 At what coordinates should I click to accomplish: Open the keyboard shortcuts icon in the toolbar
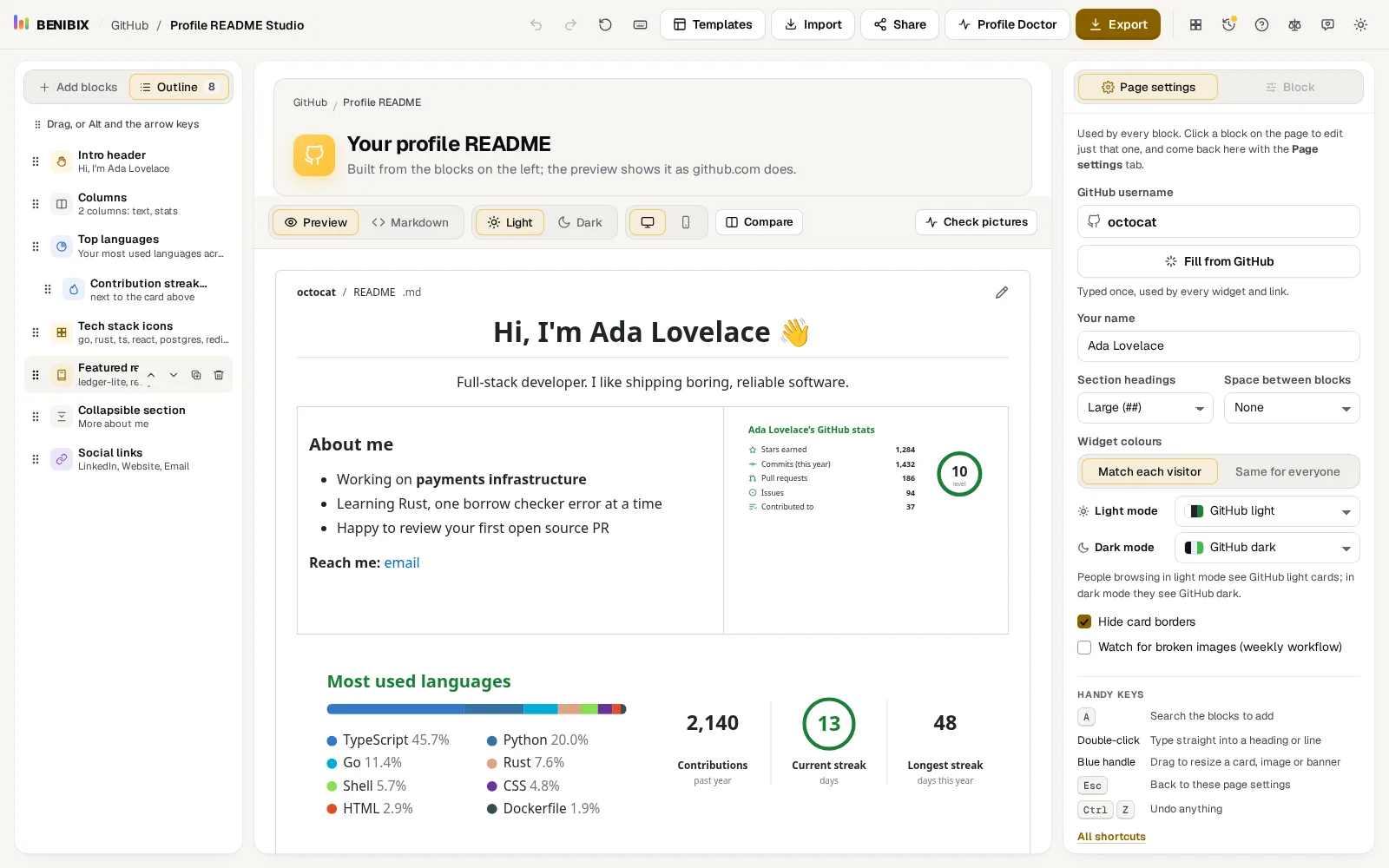pyautogui.click(x=640, y=25)
